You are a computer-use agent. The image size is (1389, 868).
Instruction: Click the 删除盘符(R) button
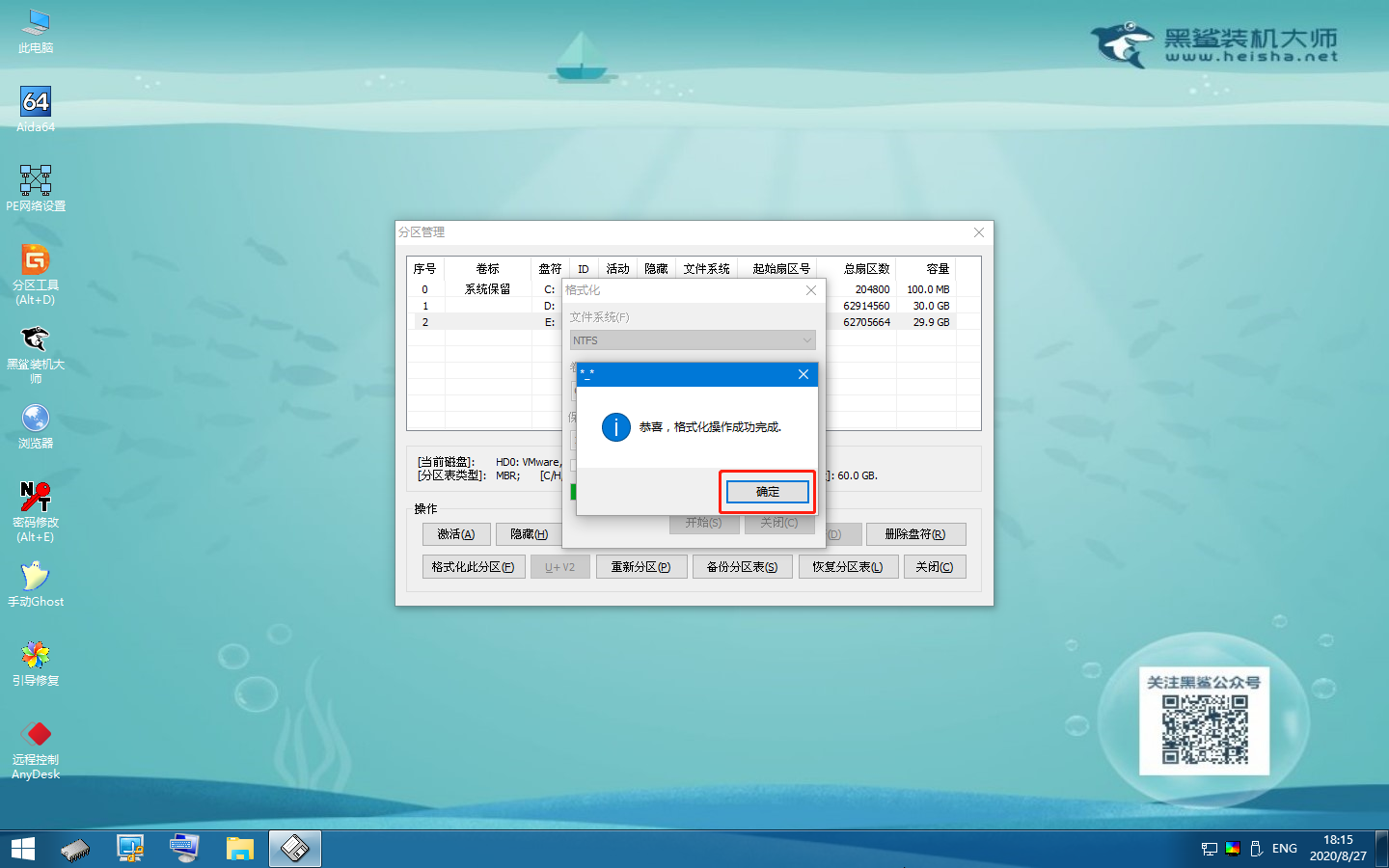pyautogui.click(x=915, y=534)
